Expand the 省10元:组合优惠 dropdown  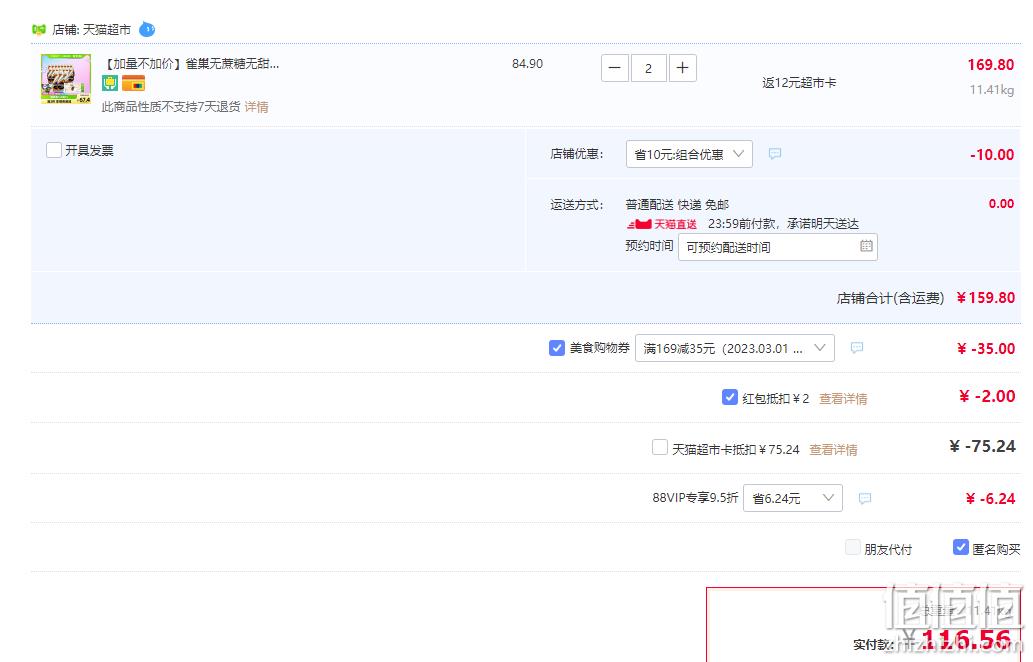click(689, 154)
